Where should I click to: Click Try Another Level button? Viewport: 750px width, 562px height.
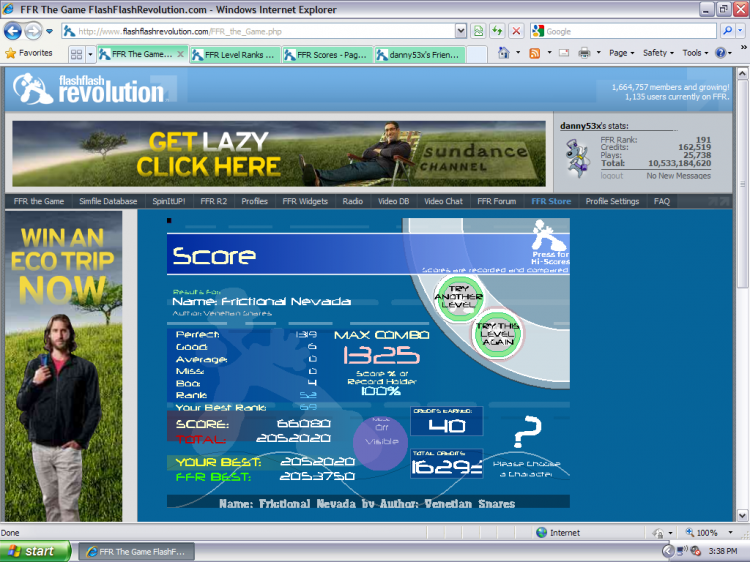pos(459,298)
